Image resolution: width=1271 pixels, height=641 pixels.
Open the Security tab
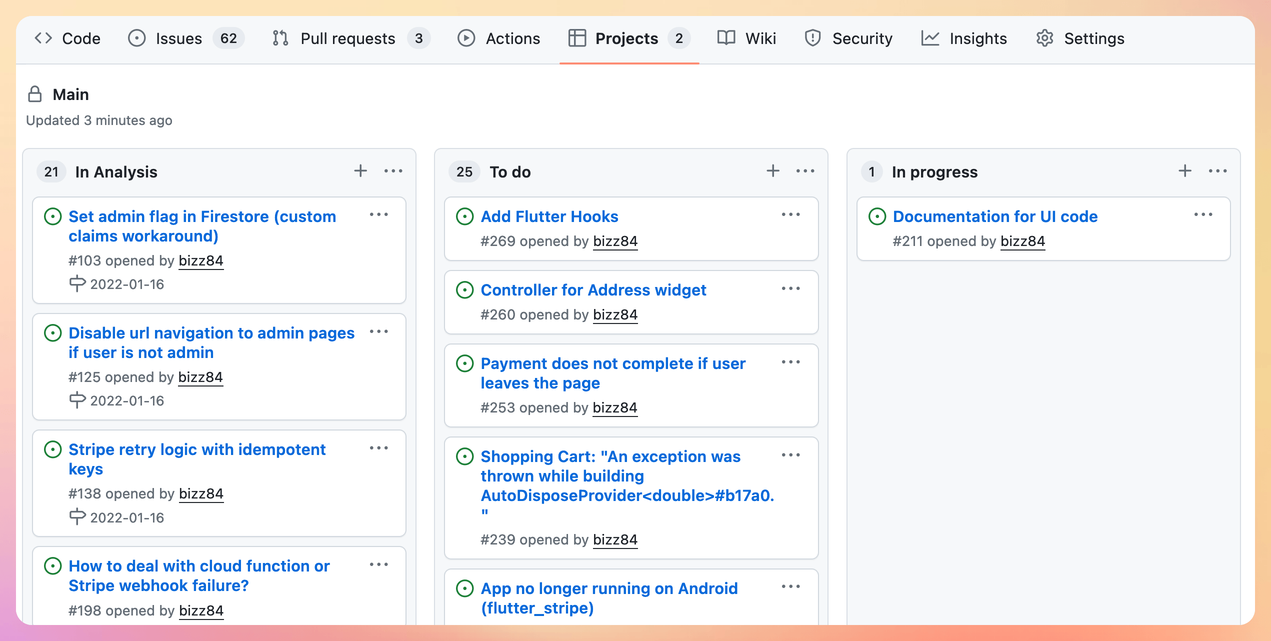[848, 38]
